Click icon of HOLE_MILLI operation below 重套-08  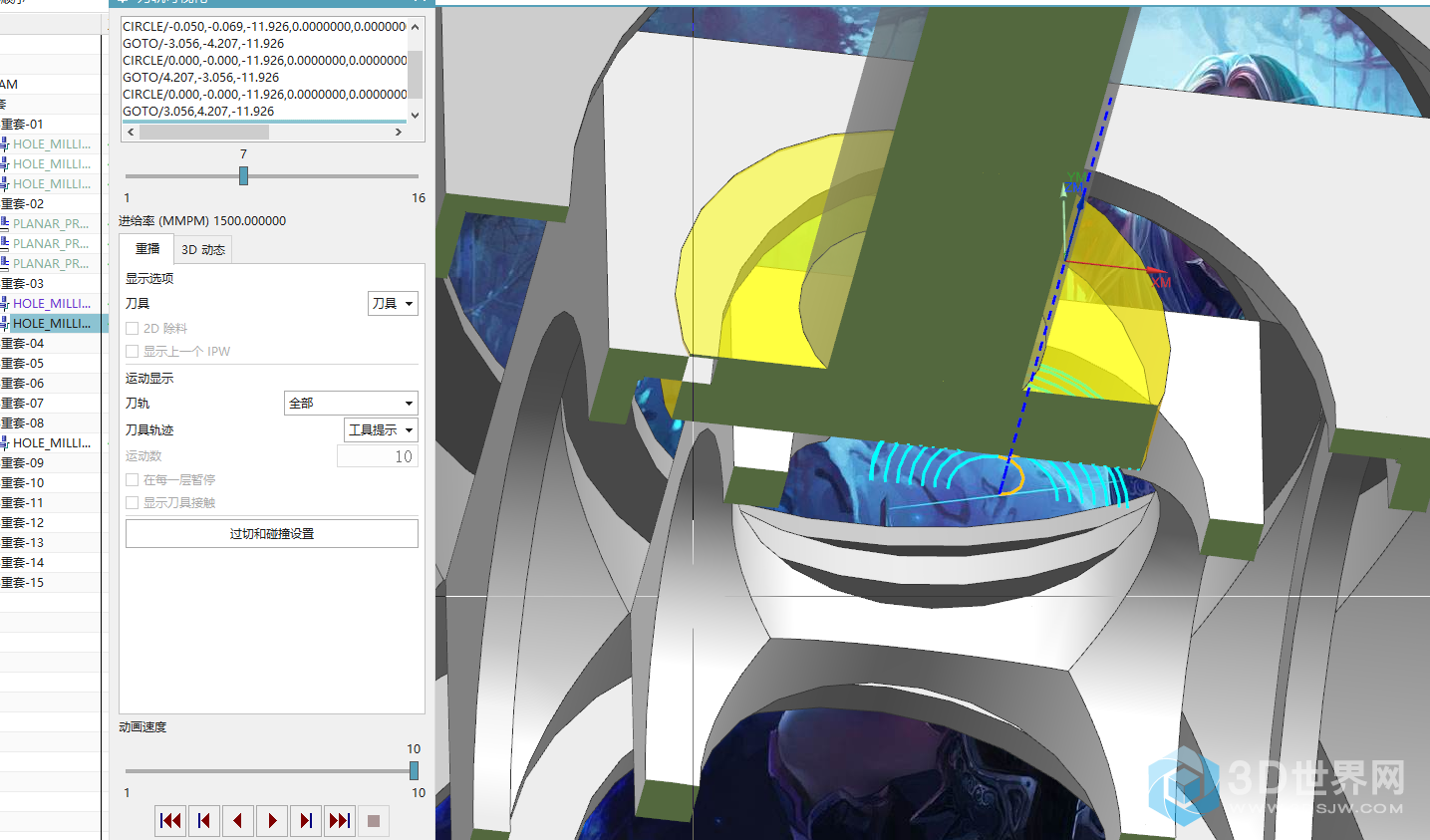(x=4, y=442)
